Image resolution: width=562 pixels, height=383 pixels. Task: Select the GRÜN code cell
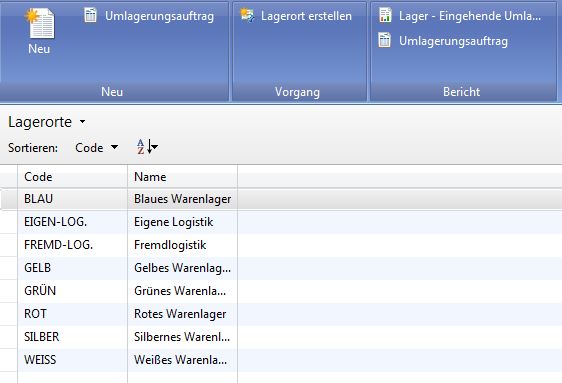pos(72,291)
